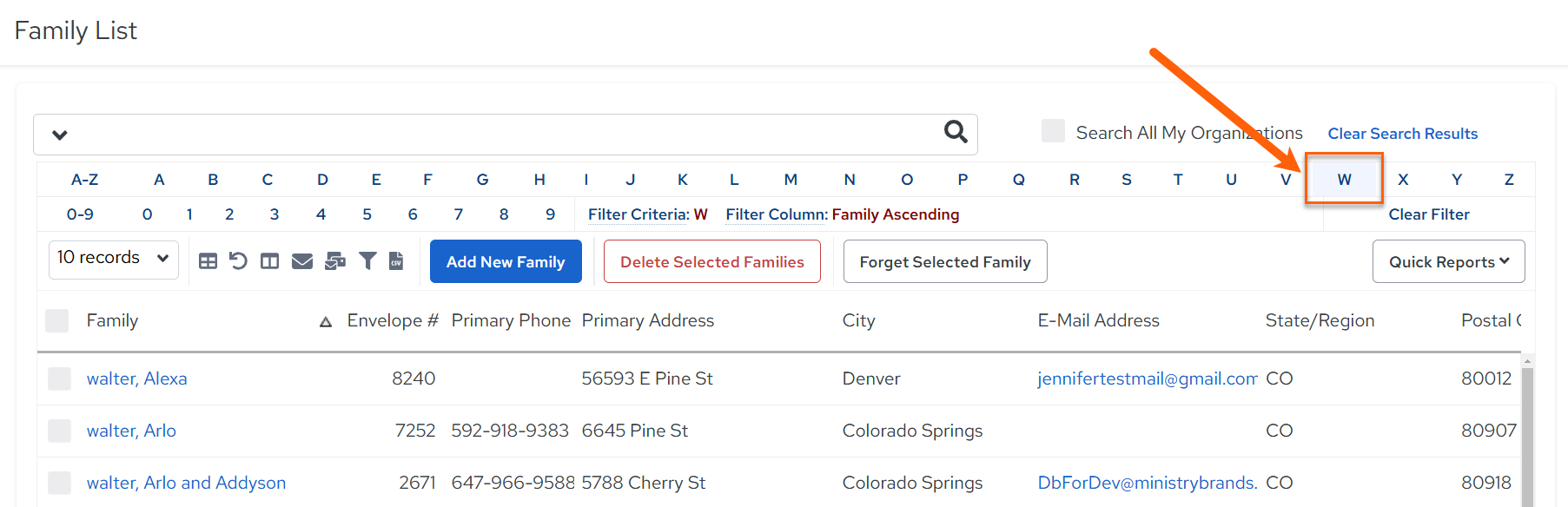The width and height of the screenshot is (1568, 507).
Task: Filter families by the letter M
Action: 791,180
